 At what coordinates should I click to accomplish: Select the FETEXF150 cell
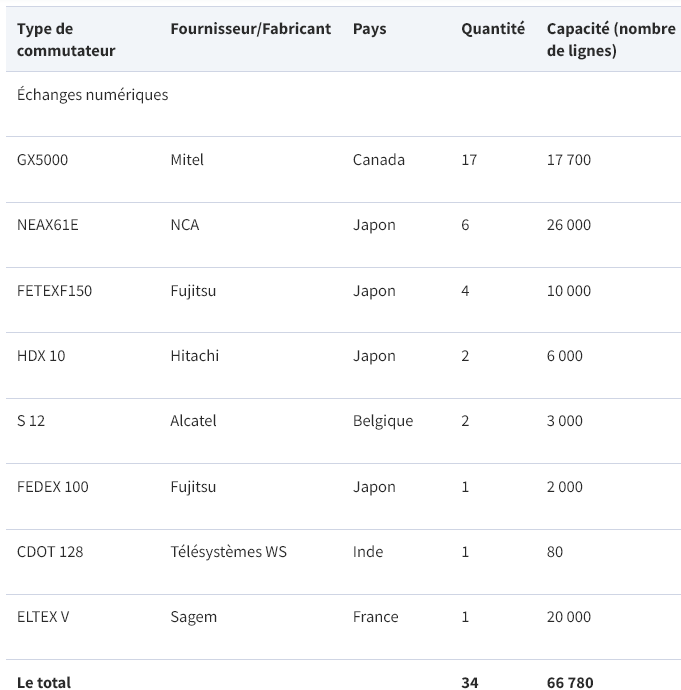55,291
